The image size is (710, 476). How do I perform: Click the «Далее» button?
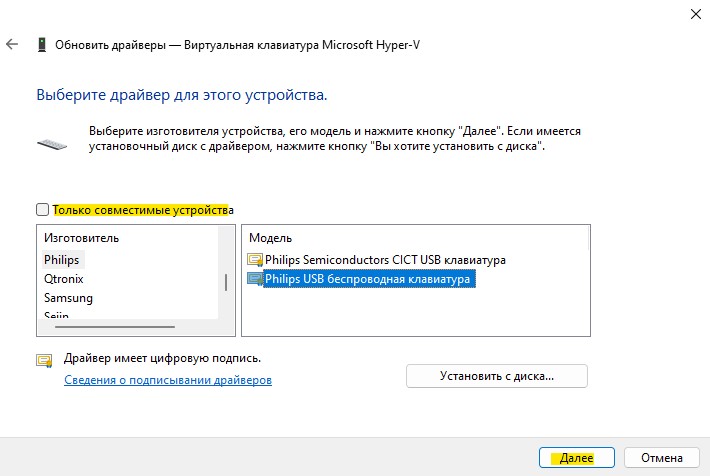click(576, 458)
